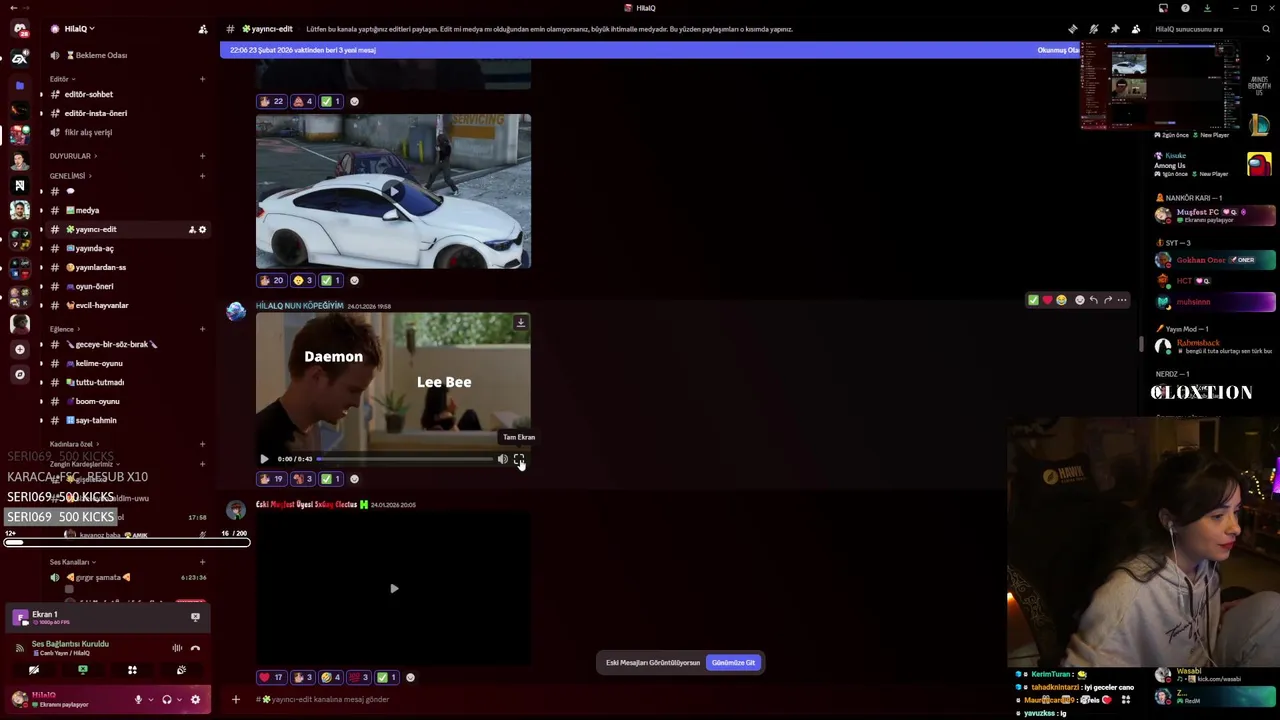Image resolution: width=1280 pixels, height=720 pixels.
Task: Toggle channel notification mute bell
Action: tap(1094, 29)
